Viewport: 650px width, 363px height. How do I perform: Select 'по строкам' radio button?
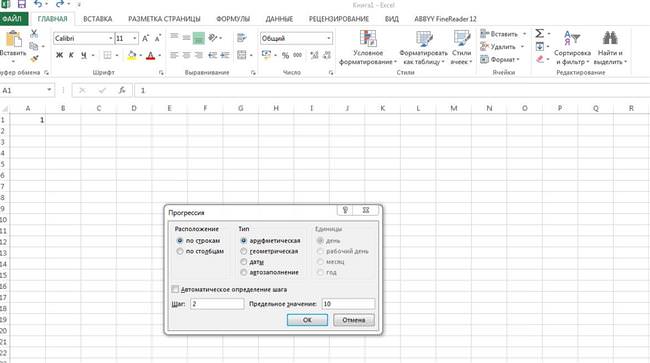[179, 240]
